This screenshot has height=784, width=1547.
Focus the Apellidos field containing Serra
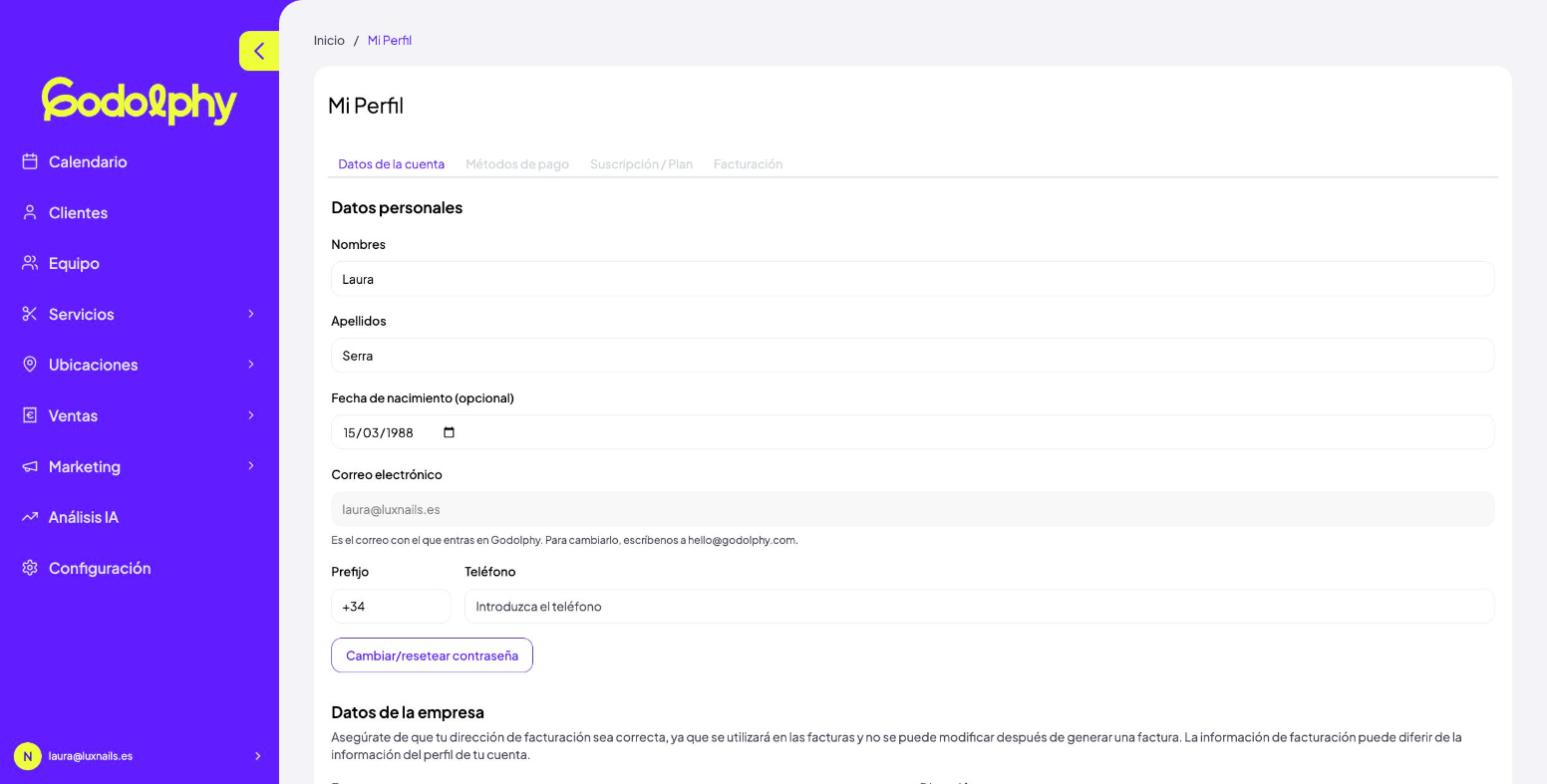[913, 356]
